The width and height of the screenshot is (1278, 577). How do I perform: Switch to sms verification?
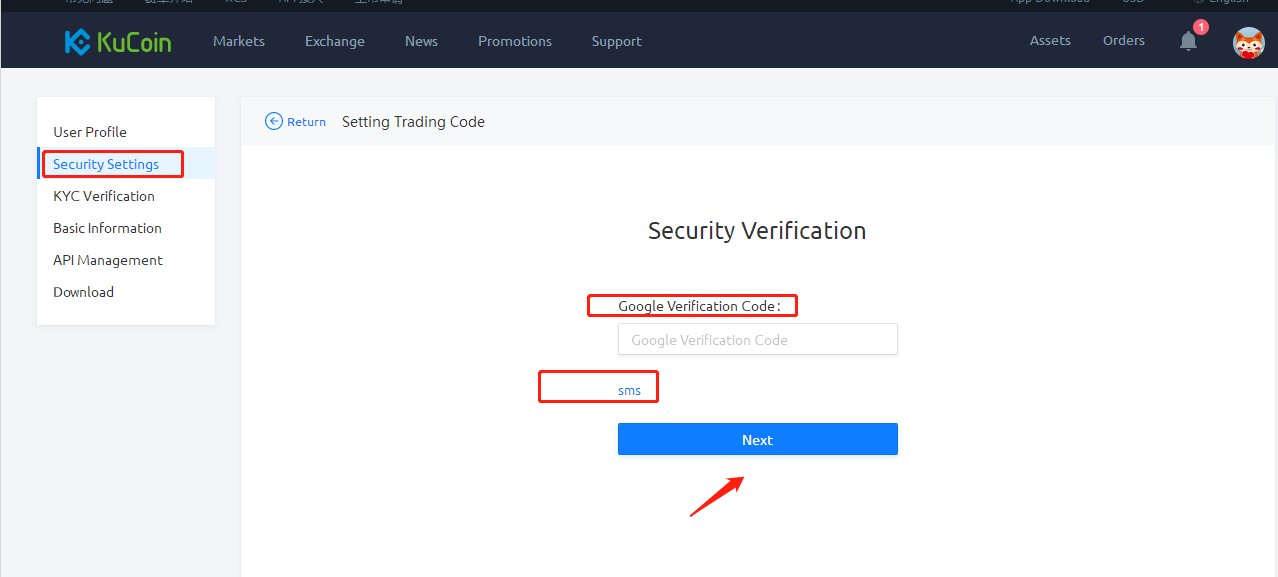pyautogui.click(x=629, y=390)
